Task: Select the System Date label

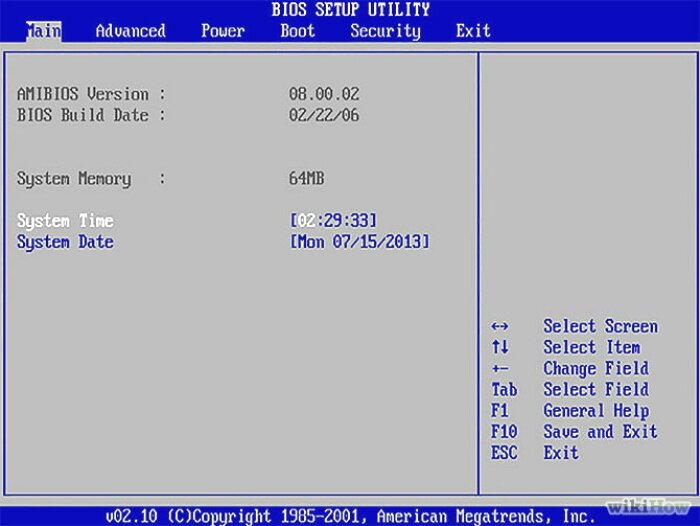Action: pos(65,242)
